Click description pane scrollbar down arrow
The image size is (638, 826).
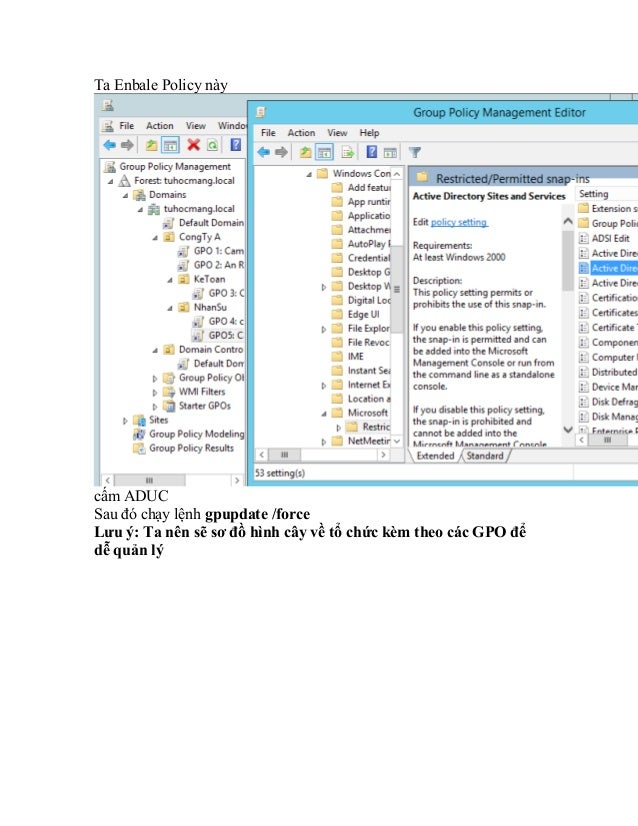coord(568,429)
